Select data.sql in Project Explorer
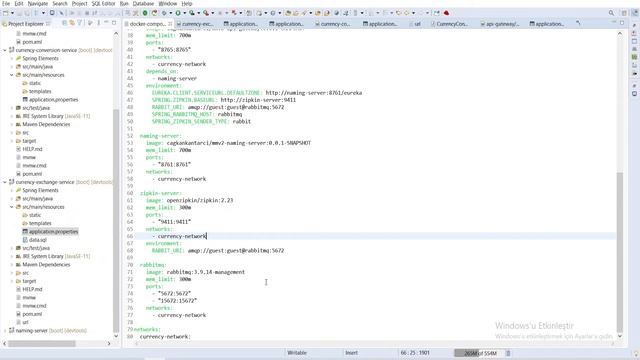 [x=38, y=240]
